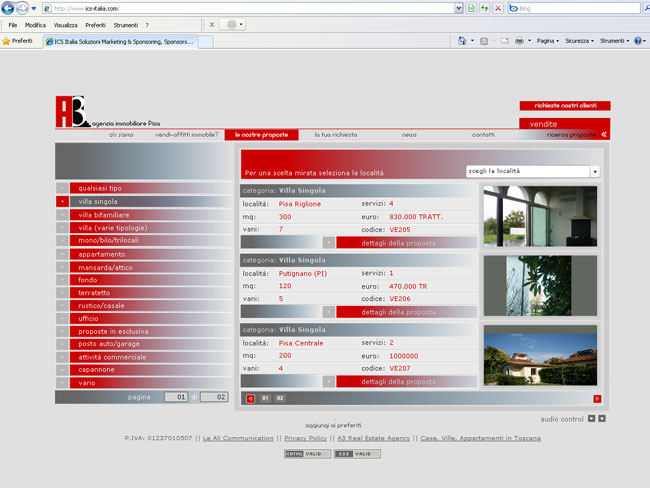650x488 pixels.
Task: Click the richieste nostri clienti button
Action: click(565, 106)
